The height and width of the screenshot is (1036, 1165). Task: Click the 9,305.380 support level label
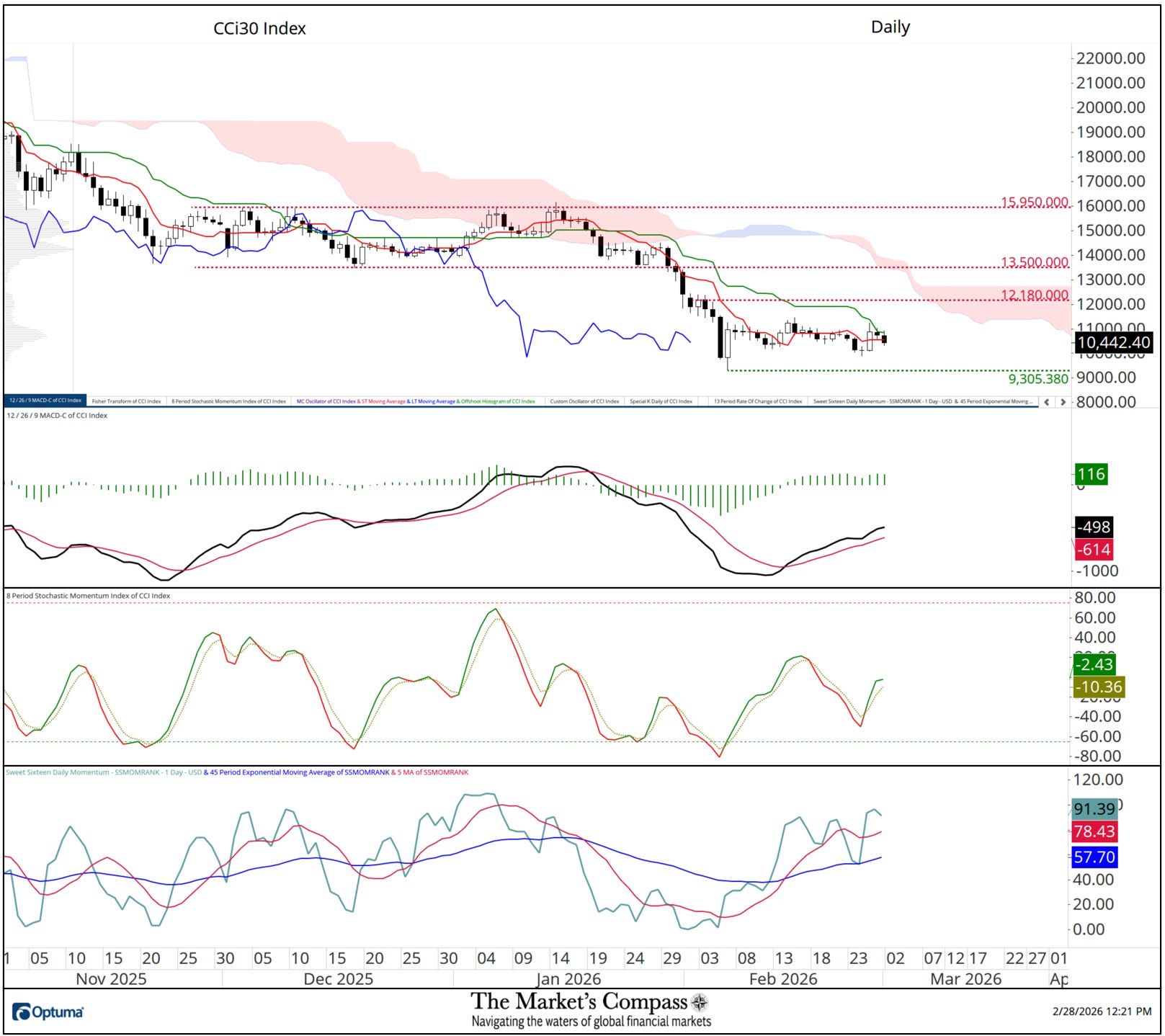pos(1038,379)
